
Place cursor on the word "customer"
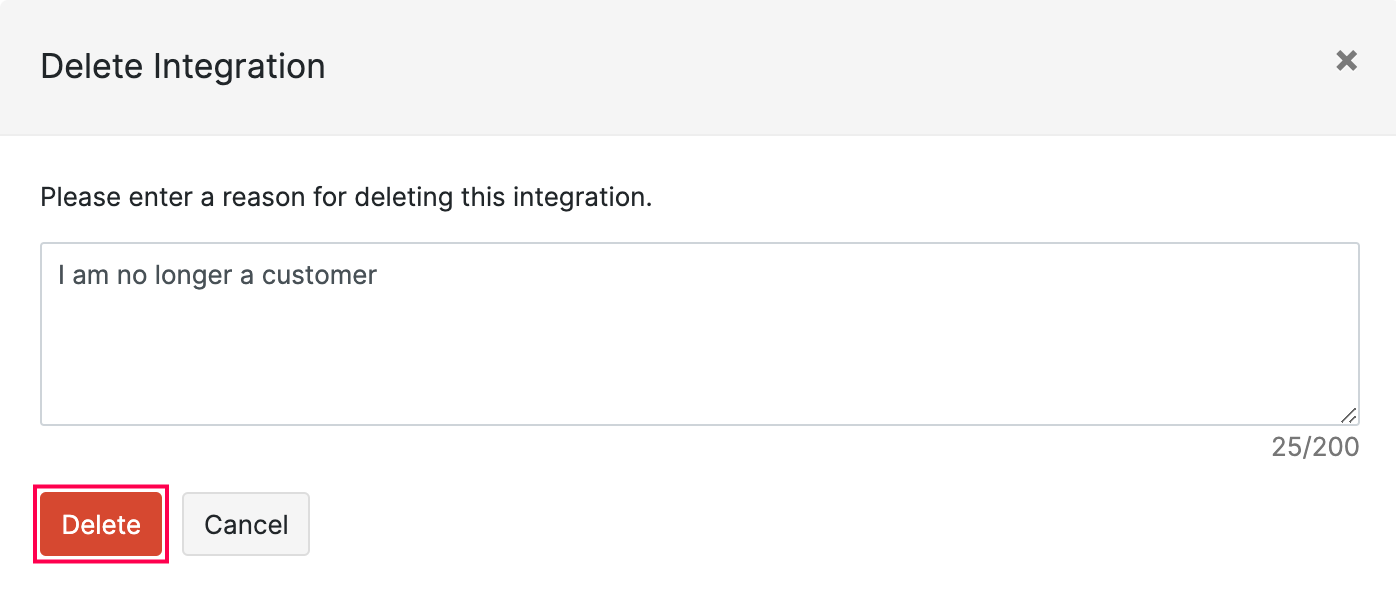(319, 275)
